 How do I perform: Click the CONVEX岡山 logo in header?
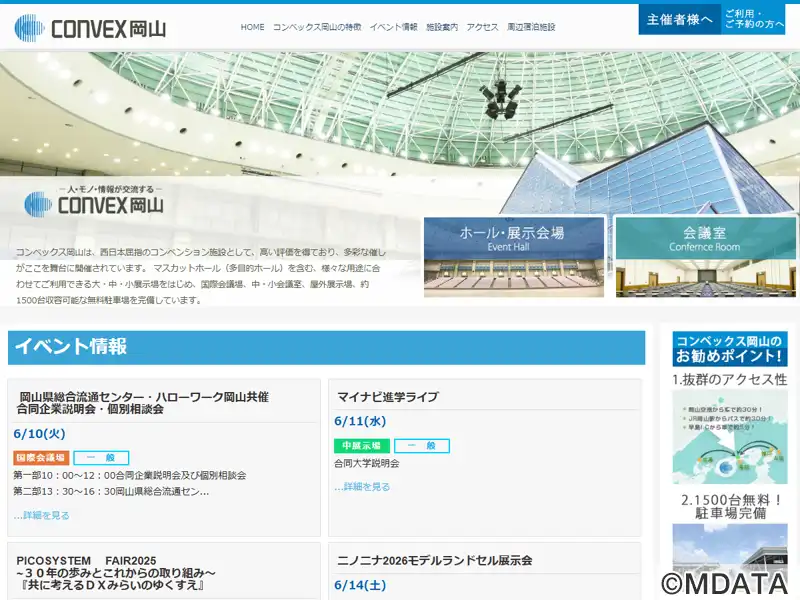[90, 28]
